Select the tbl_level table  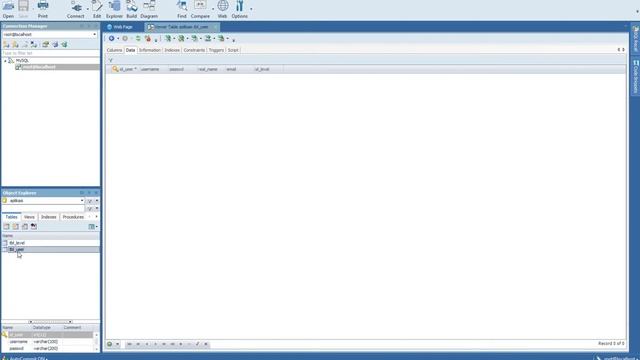coord(17,243)
